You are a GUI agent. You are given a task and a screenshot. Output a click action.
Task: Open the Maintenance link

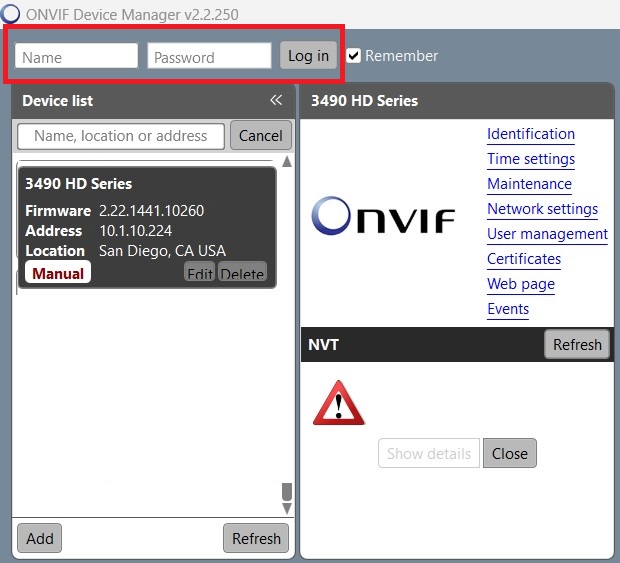point(529,184)
